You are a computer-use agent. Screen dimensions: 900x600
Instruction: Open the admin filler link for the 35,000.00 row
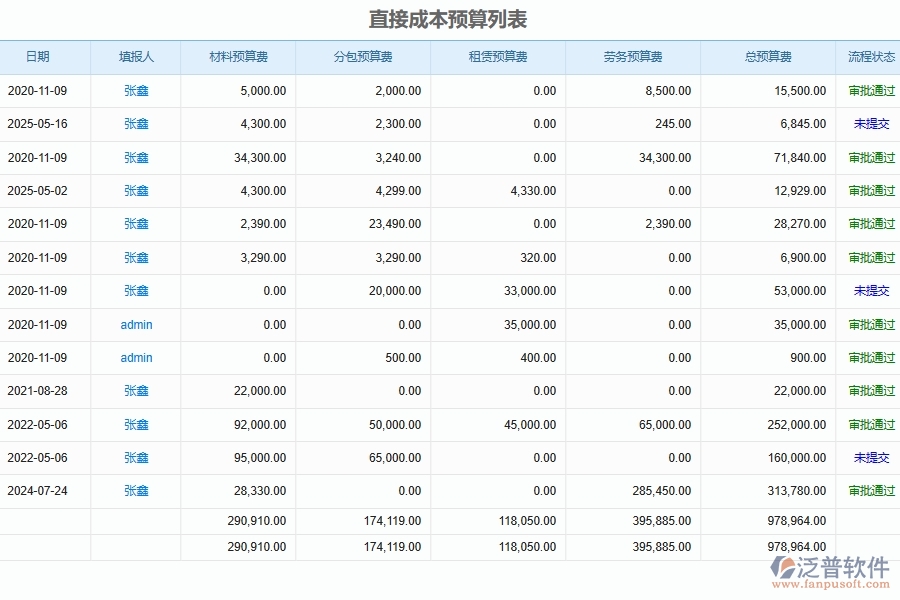point(135,324)
